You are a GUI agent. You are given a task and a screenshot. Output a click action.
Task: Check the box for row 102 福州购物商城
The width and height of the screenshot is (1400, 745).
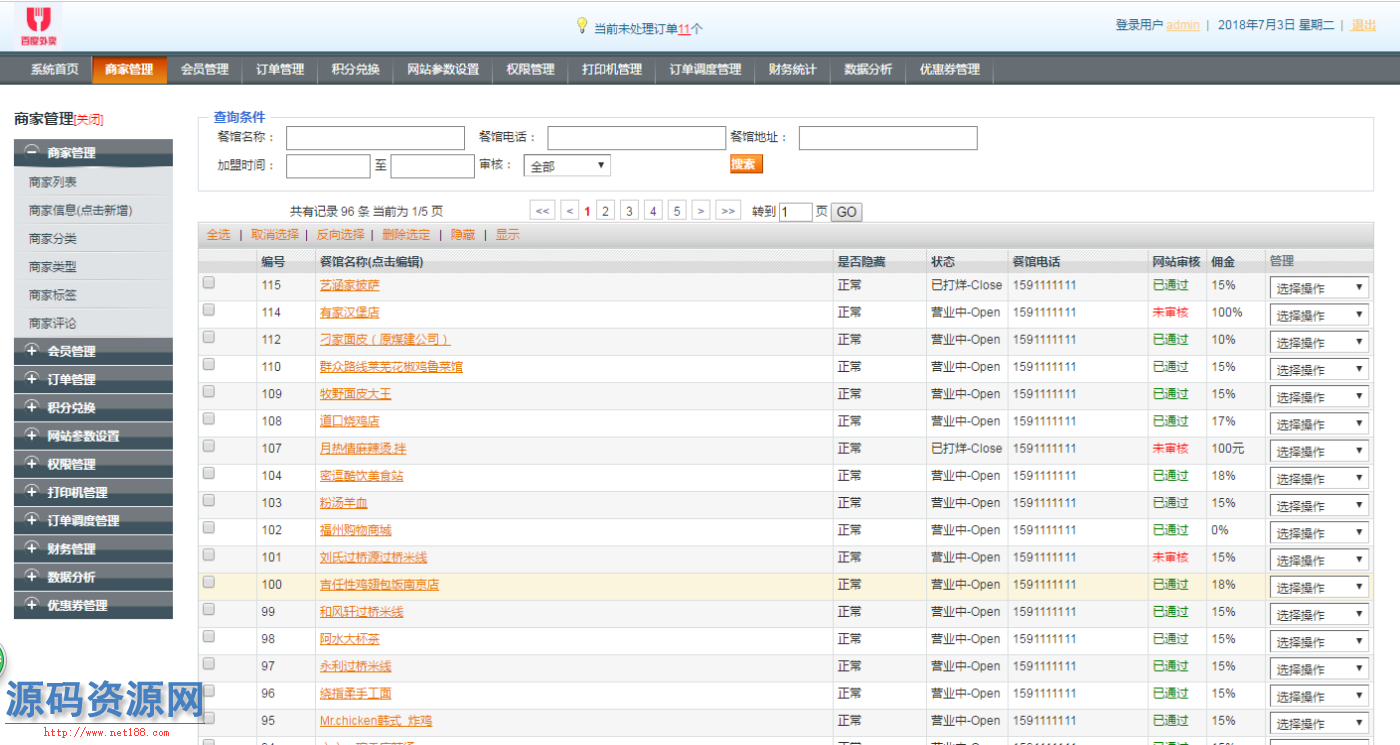pos(209,528)
